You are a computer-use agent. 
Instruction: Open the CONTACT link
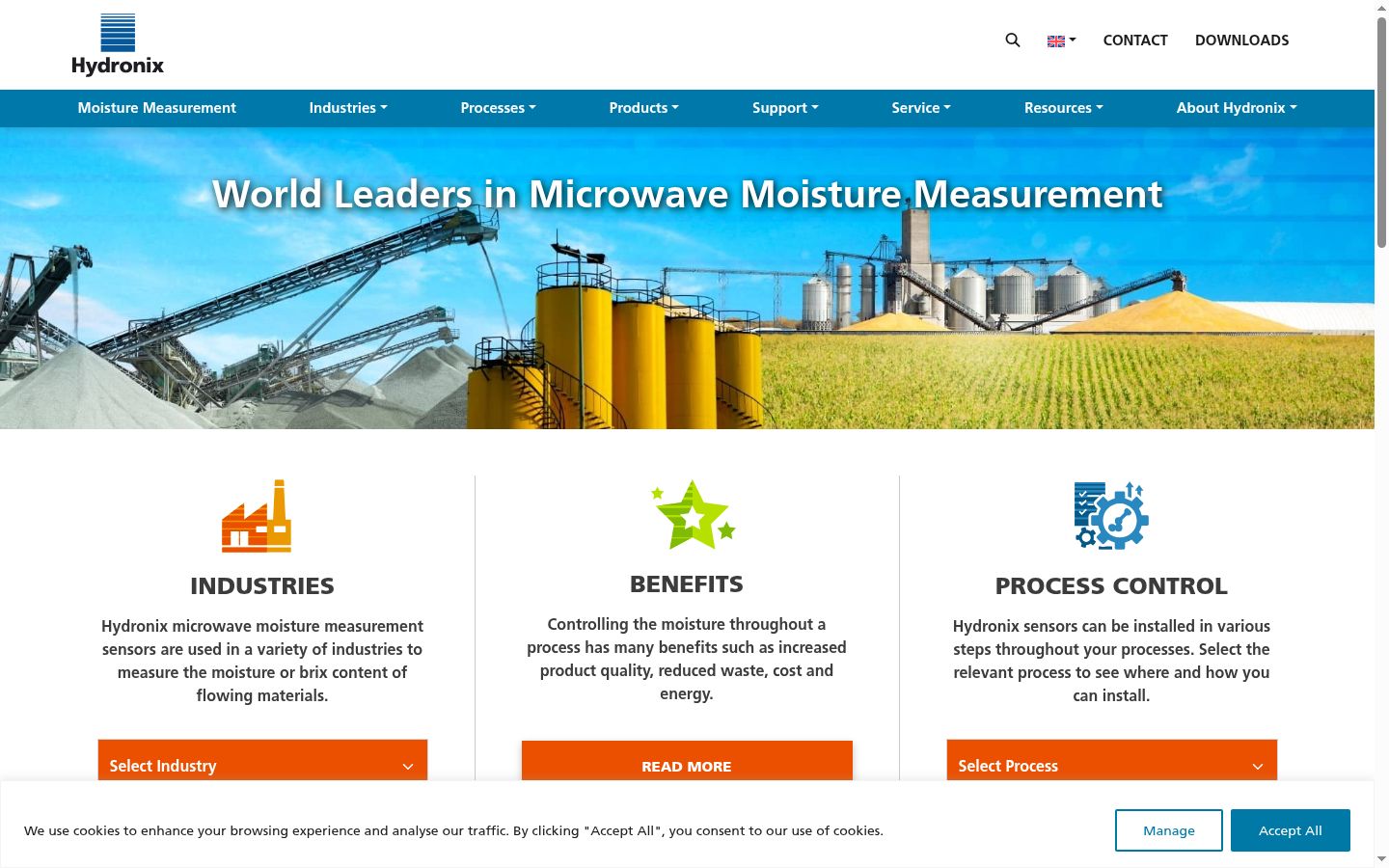click(x=1135, y=41)
